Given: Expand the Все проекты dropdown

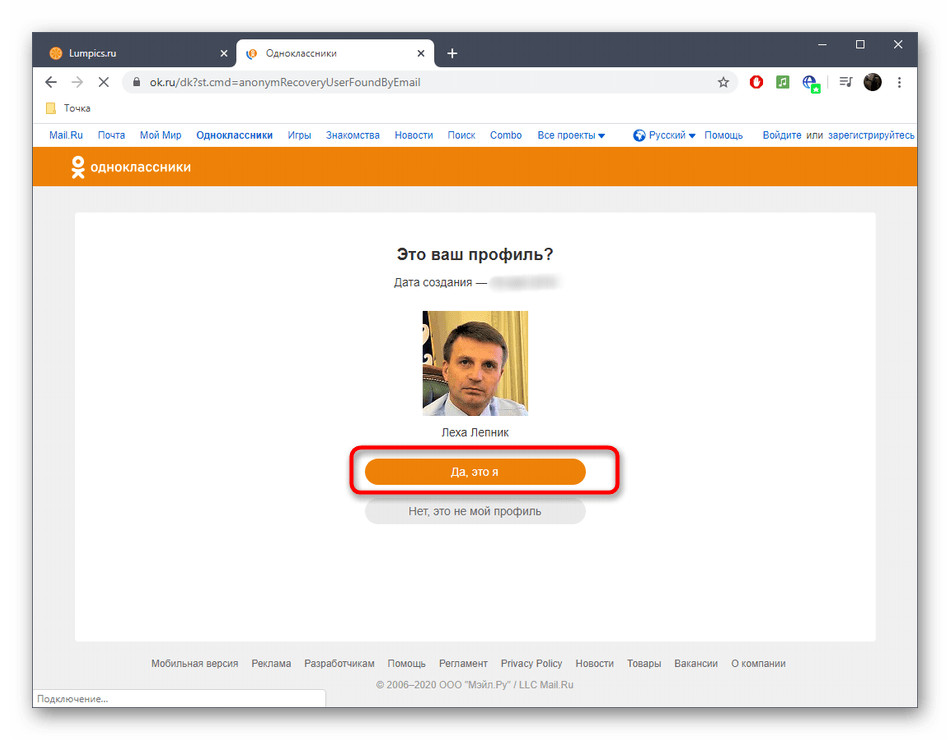Looking at the screenshot, I should 571,134.
